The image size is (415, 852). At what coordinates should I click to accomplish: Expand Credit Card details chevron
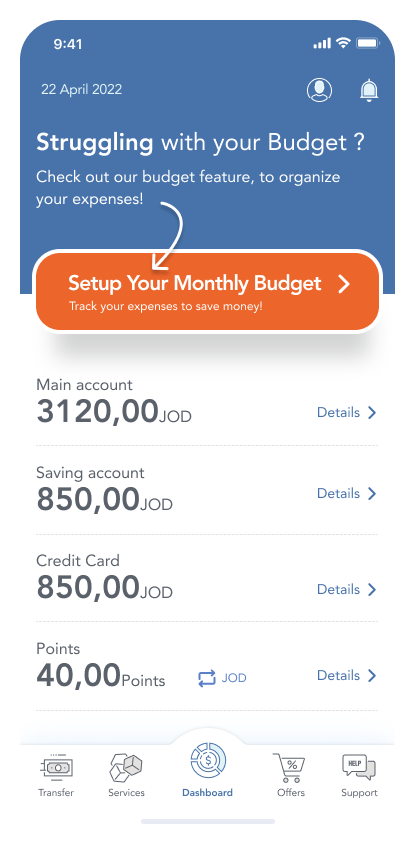[372, 590]
